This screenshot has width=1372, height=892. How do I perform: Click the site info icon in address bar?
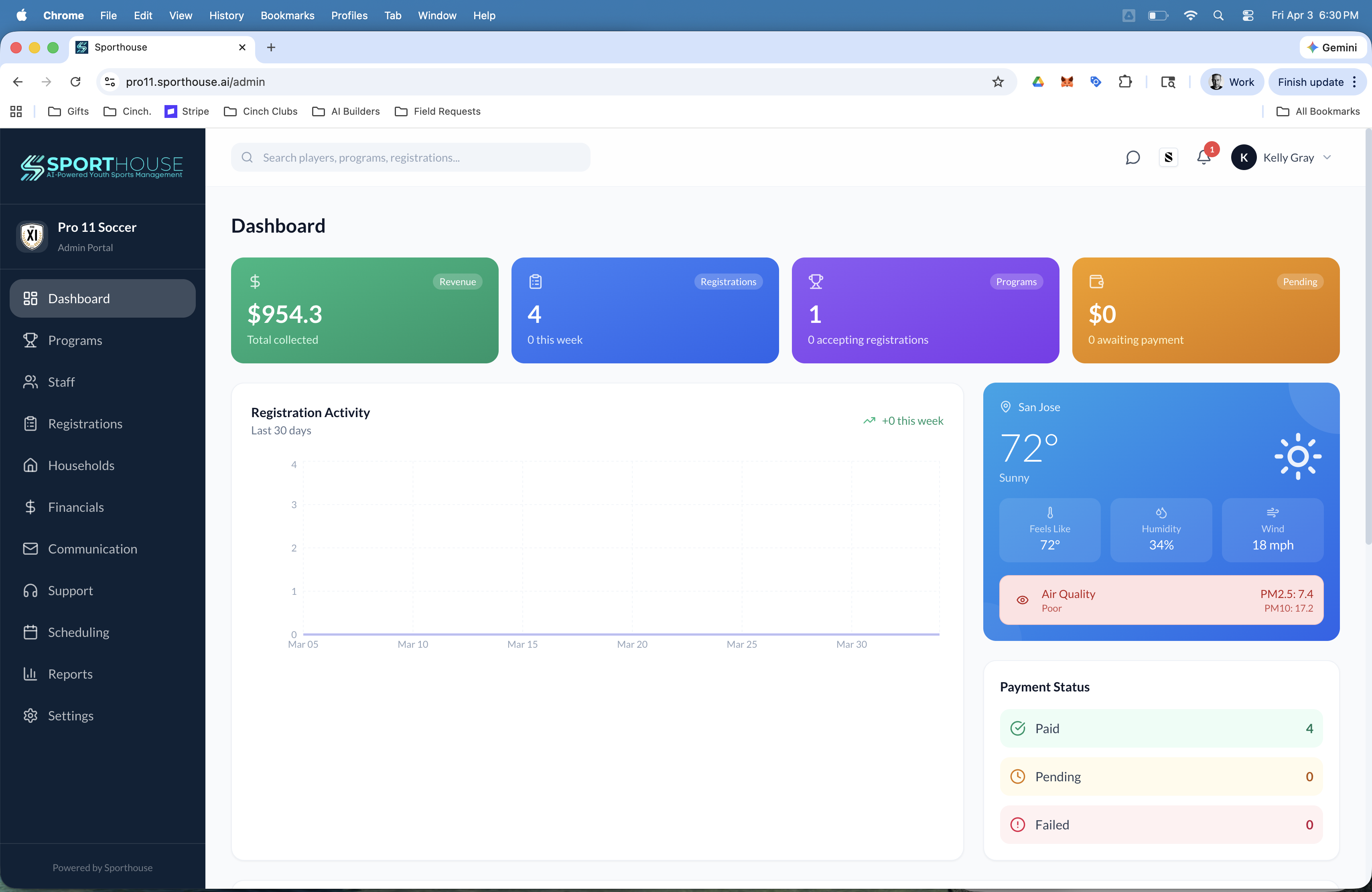110,82
